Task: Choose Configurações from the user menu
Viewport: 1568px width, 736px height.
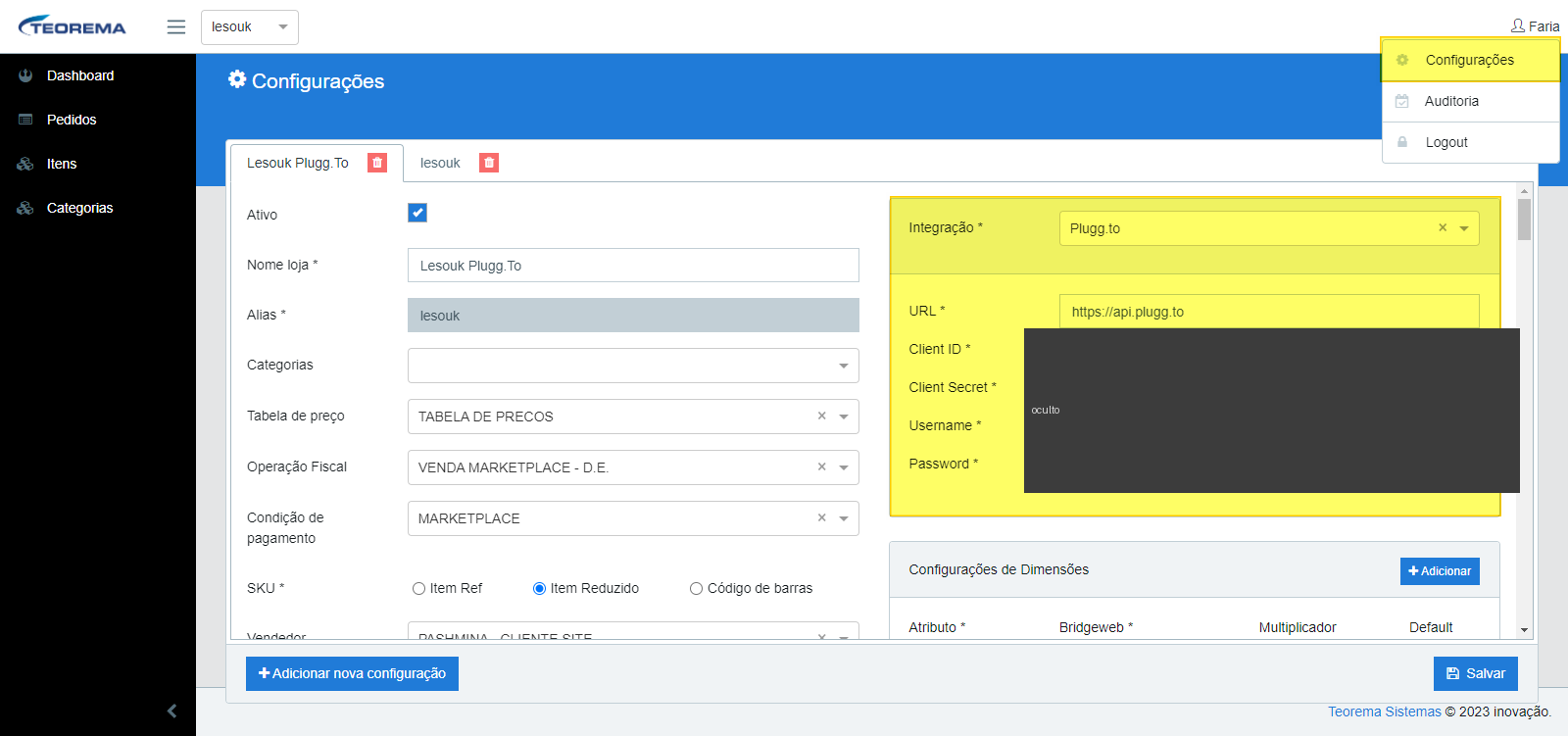Action: pos(1470,60)
